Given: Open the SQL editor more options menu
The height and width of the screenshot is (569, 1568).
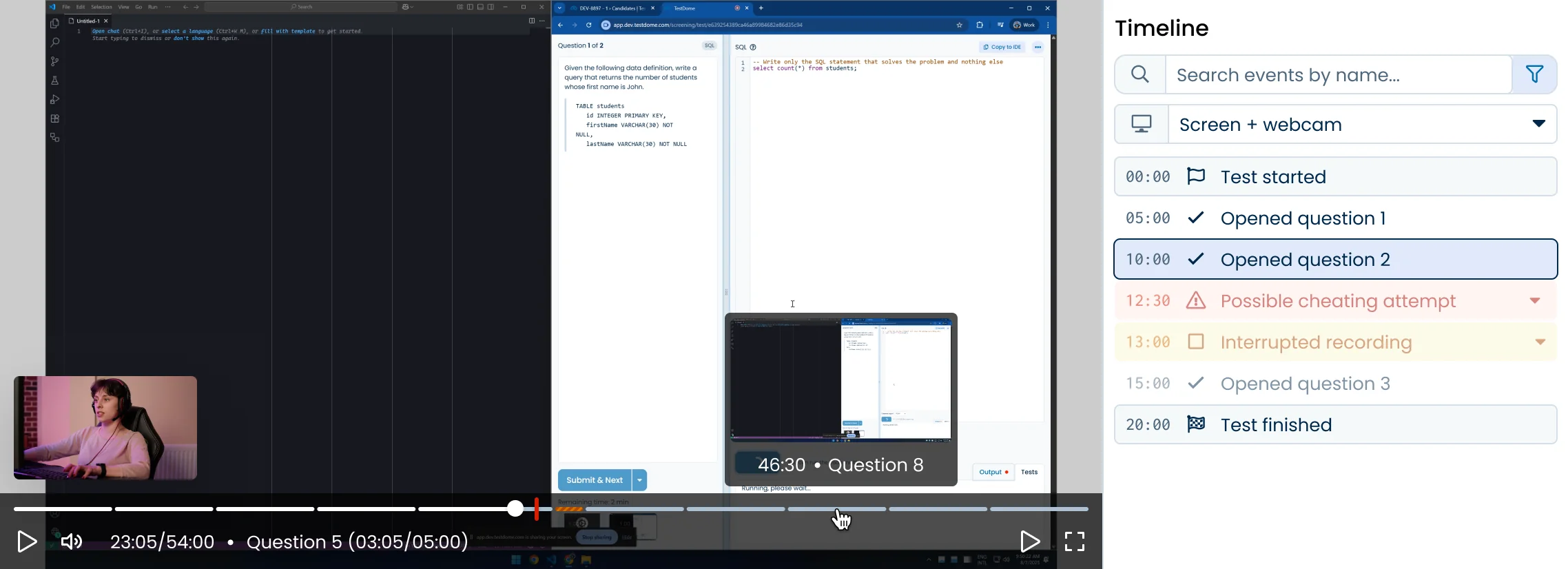Looking at the screenshot, I should click(1038, 47).
